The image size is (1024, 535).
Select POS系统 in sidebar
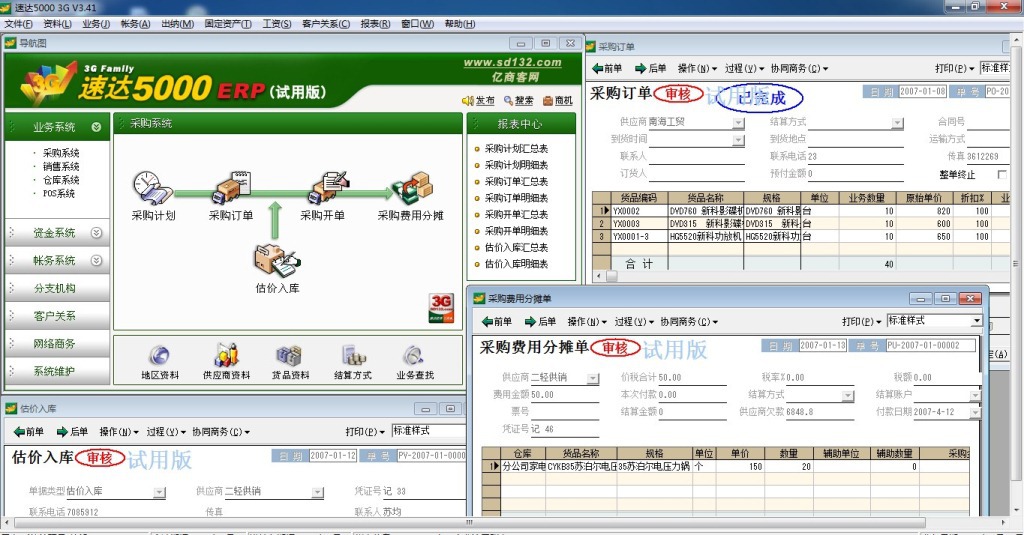click(x=59, y=193)
